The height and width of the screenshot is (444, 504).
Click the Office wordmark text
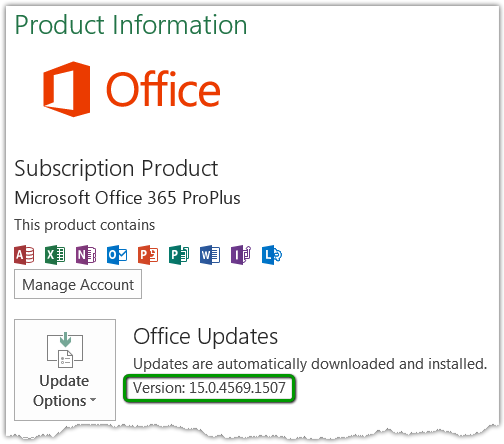[163, 89]
